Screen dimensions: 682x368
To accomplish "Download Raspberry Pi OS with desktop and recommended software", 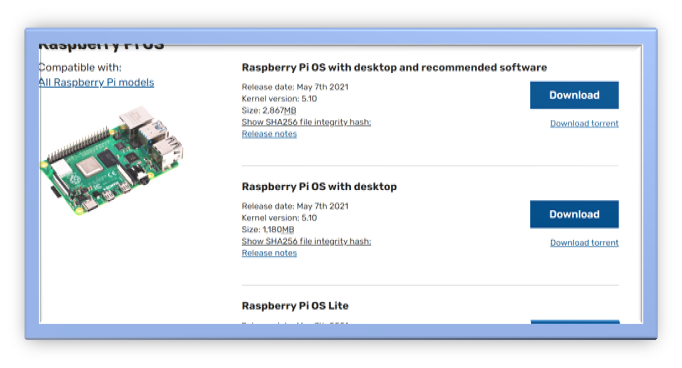I will (x=574, y=95).
